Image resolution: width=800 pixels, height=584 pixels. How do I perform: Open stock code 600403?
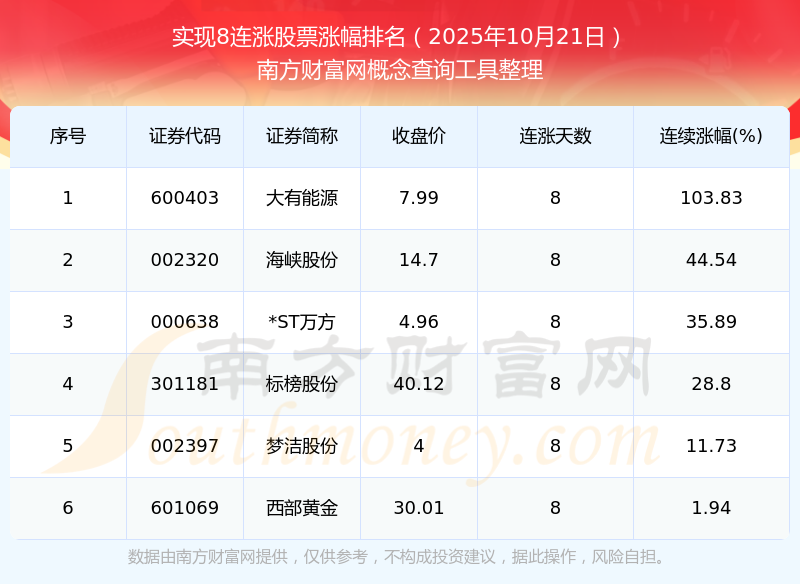pyautogui.click(x=185, y=198)
